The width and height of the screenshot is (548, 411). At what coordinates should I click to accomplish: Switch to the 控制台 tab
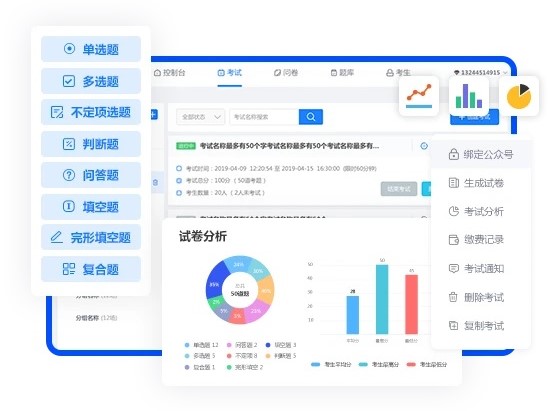tap(170, 73)
